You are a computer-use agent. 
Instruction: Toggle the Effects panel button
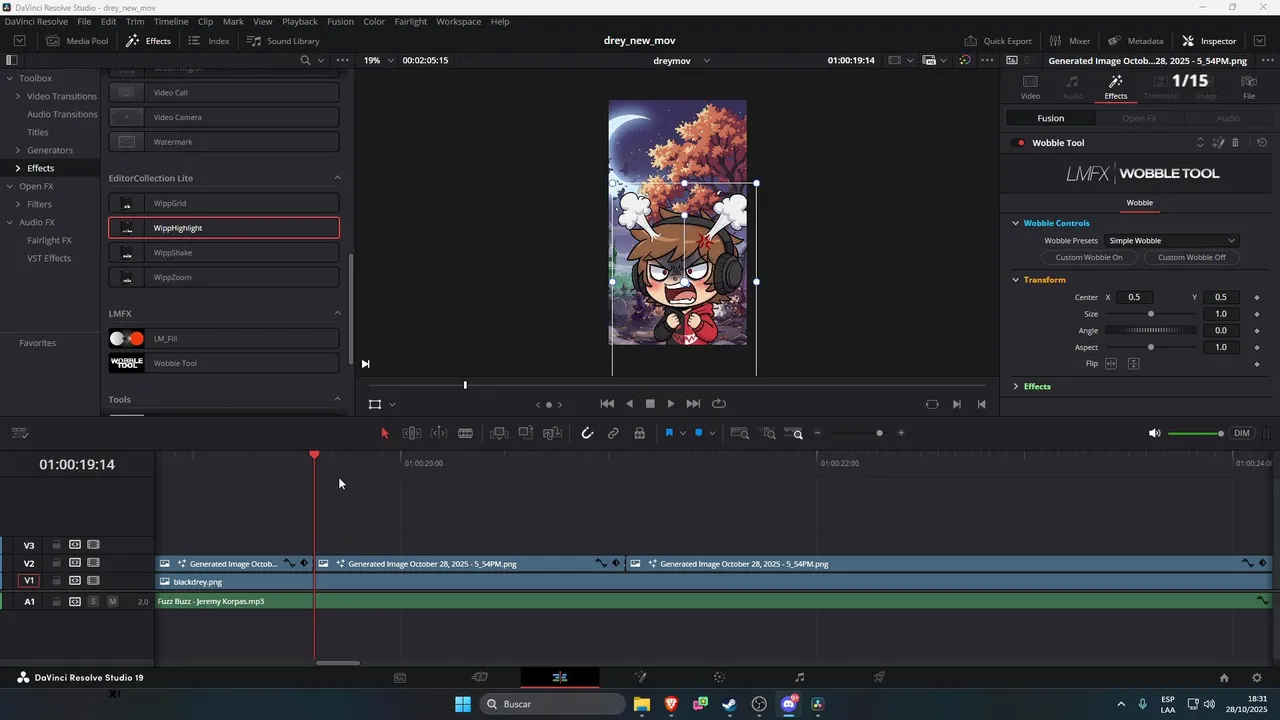point(148,41)
